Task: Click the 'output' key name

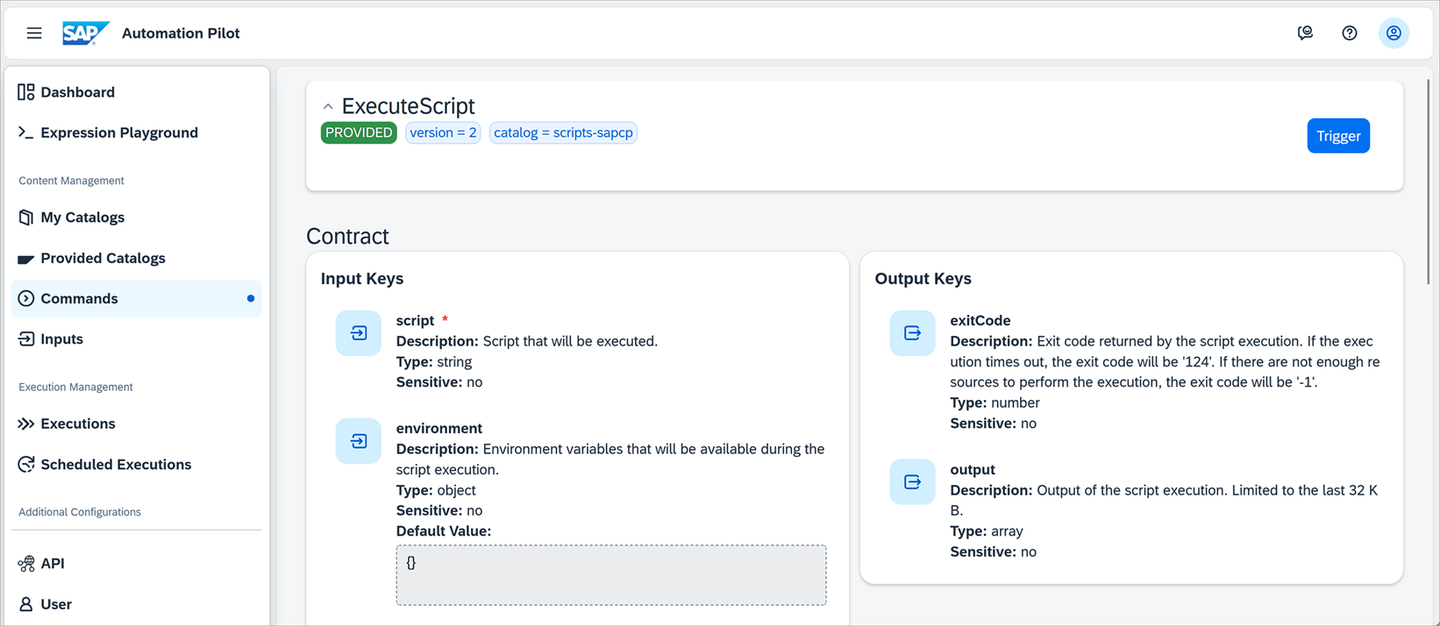Action: coord(973,470)
